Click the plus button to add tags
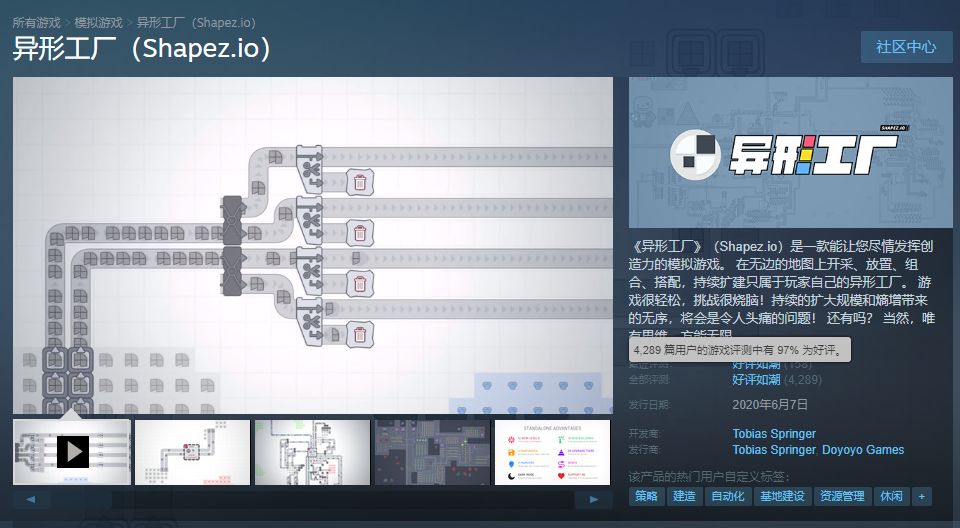This screenshot has width=960, height=528. point(921,496)
